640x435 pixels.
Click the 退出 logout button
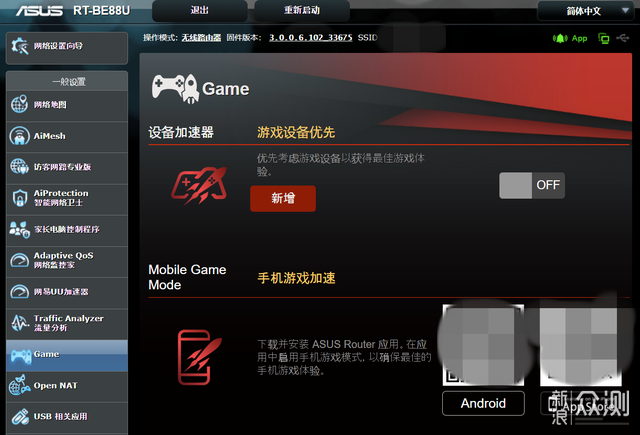point(200,11)
